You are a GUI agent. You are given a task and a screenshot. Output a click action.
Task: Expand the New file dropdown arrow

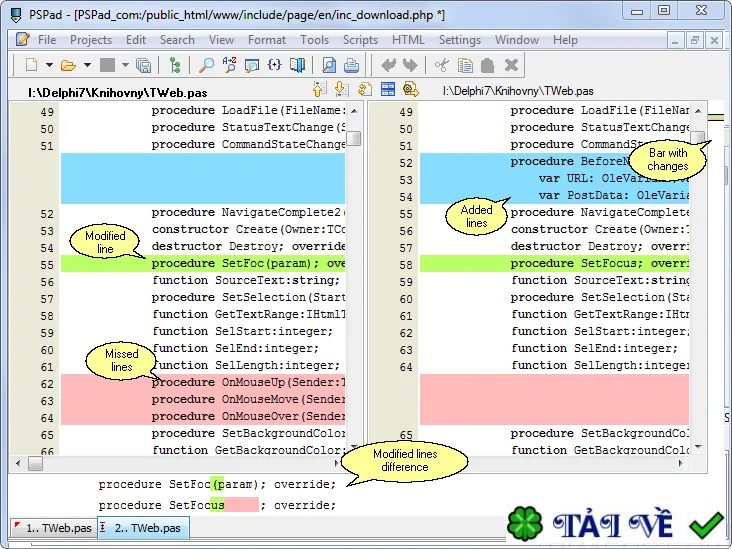coord(49,65)
